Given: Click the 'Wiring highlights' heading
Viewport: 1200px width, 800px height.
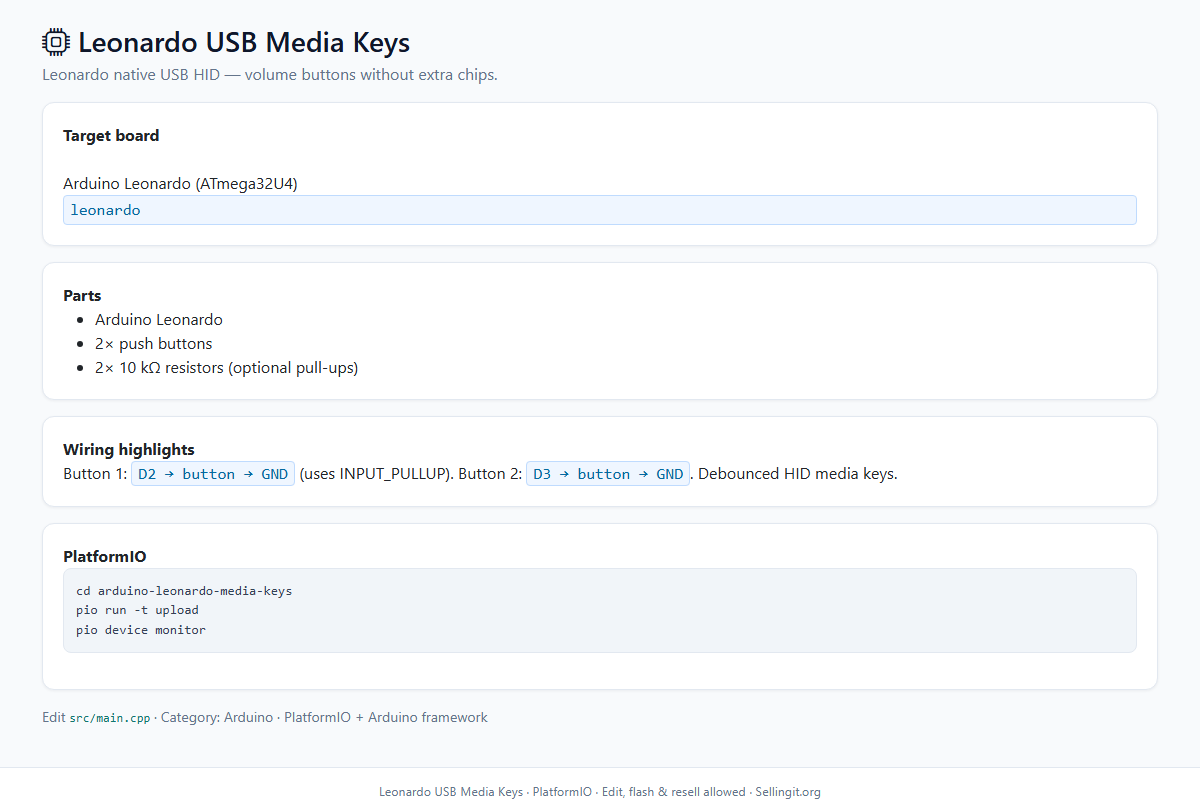Looking at the screenshot, I should (129, 450).
